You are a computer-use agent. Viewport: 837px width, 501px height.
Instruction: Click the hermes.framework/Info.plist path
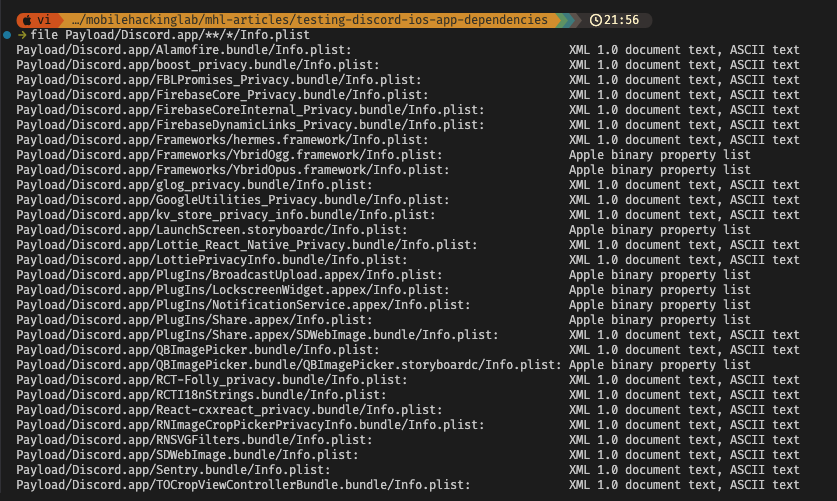[222, 140]
